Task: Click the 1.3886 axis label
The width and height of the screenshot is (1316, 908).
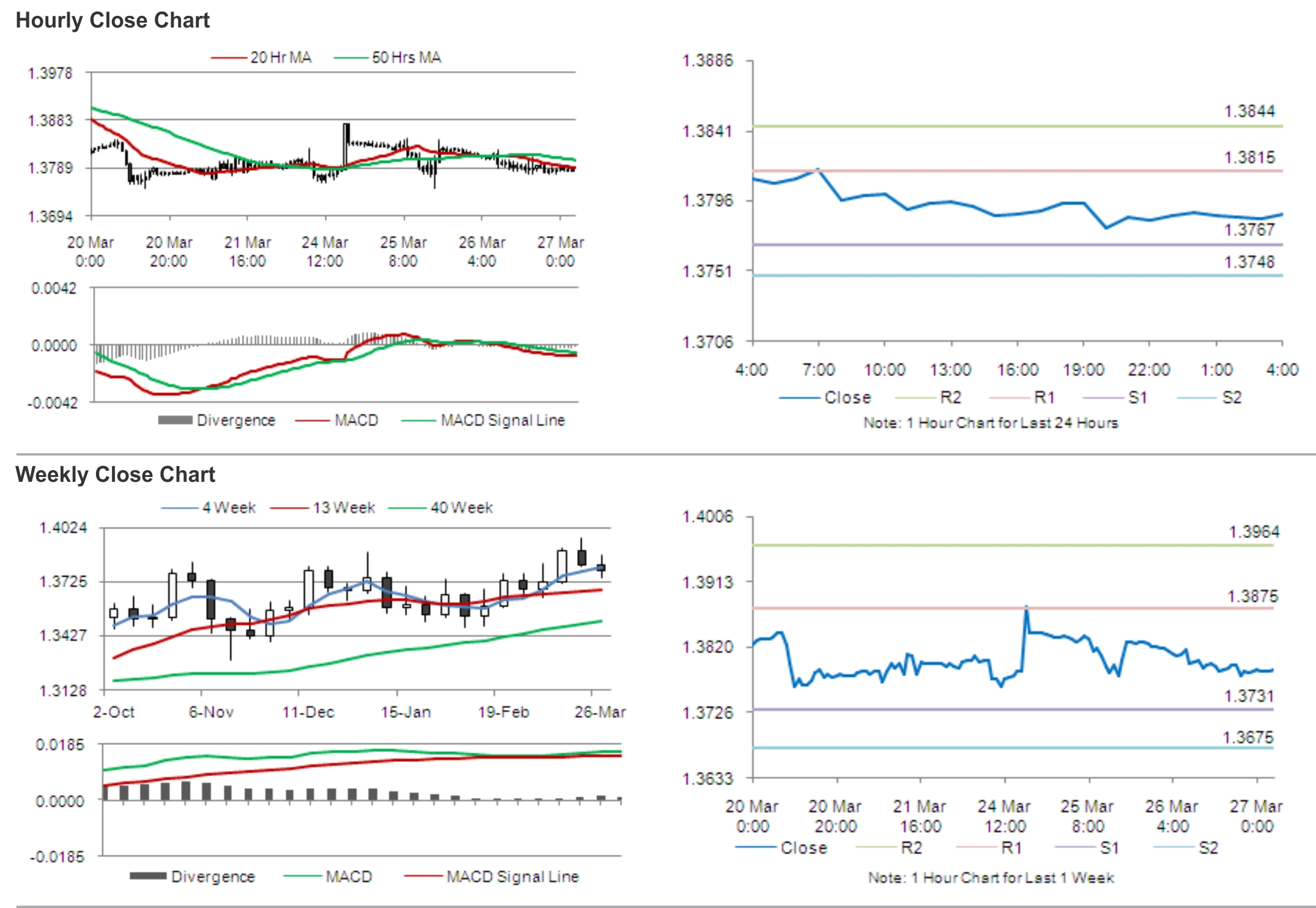Action: [708, 61]
